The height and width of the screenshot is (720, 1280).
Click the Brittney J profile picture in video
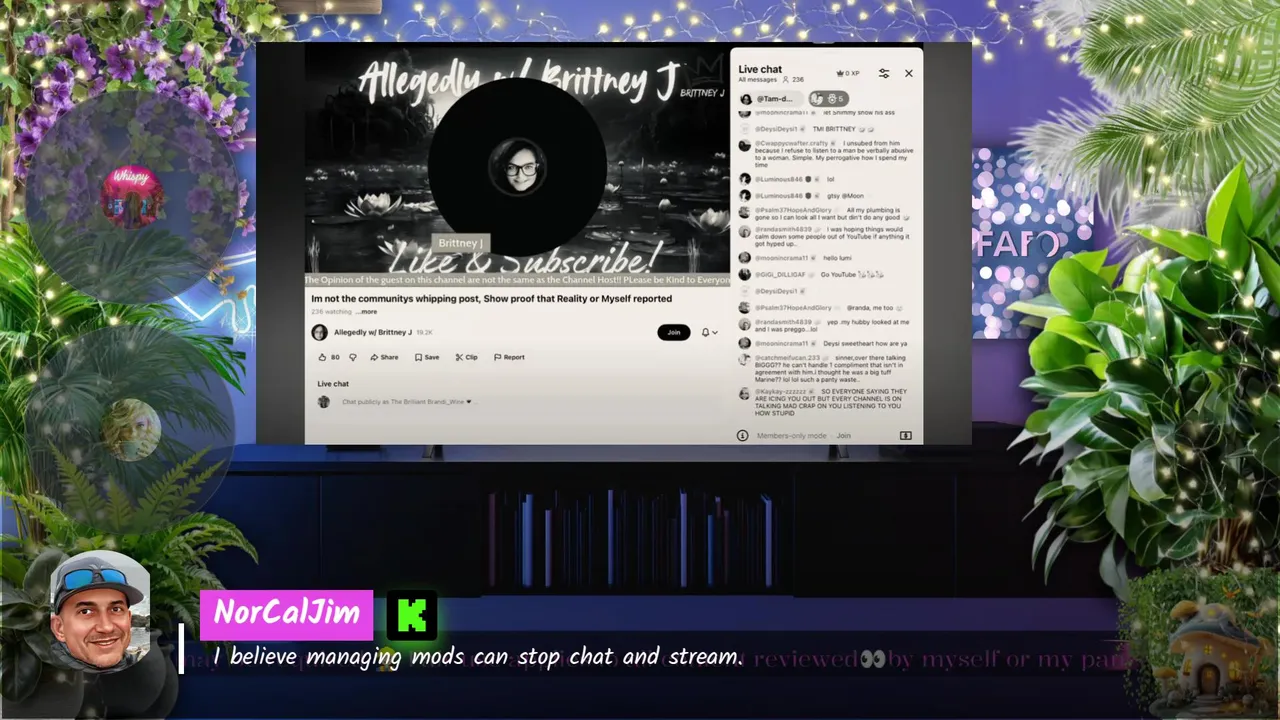pyautogui.click(x=518, y=166)
